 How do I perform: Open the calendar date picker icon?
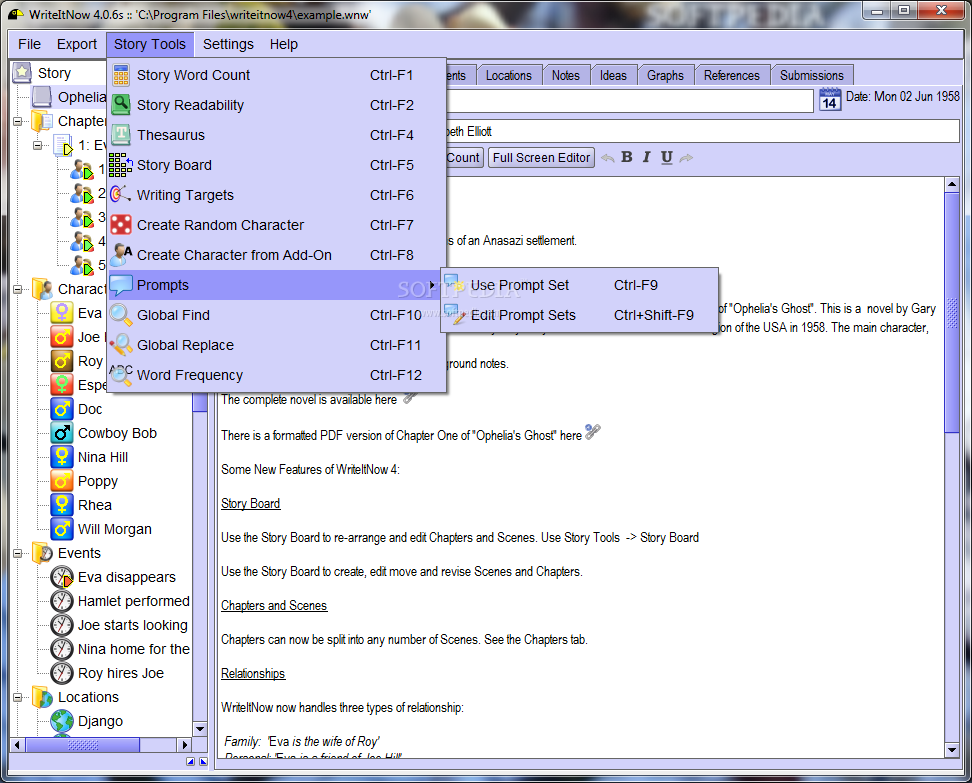829,99
